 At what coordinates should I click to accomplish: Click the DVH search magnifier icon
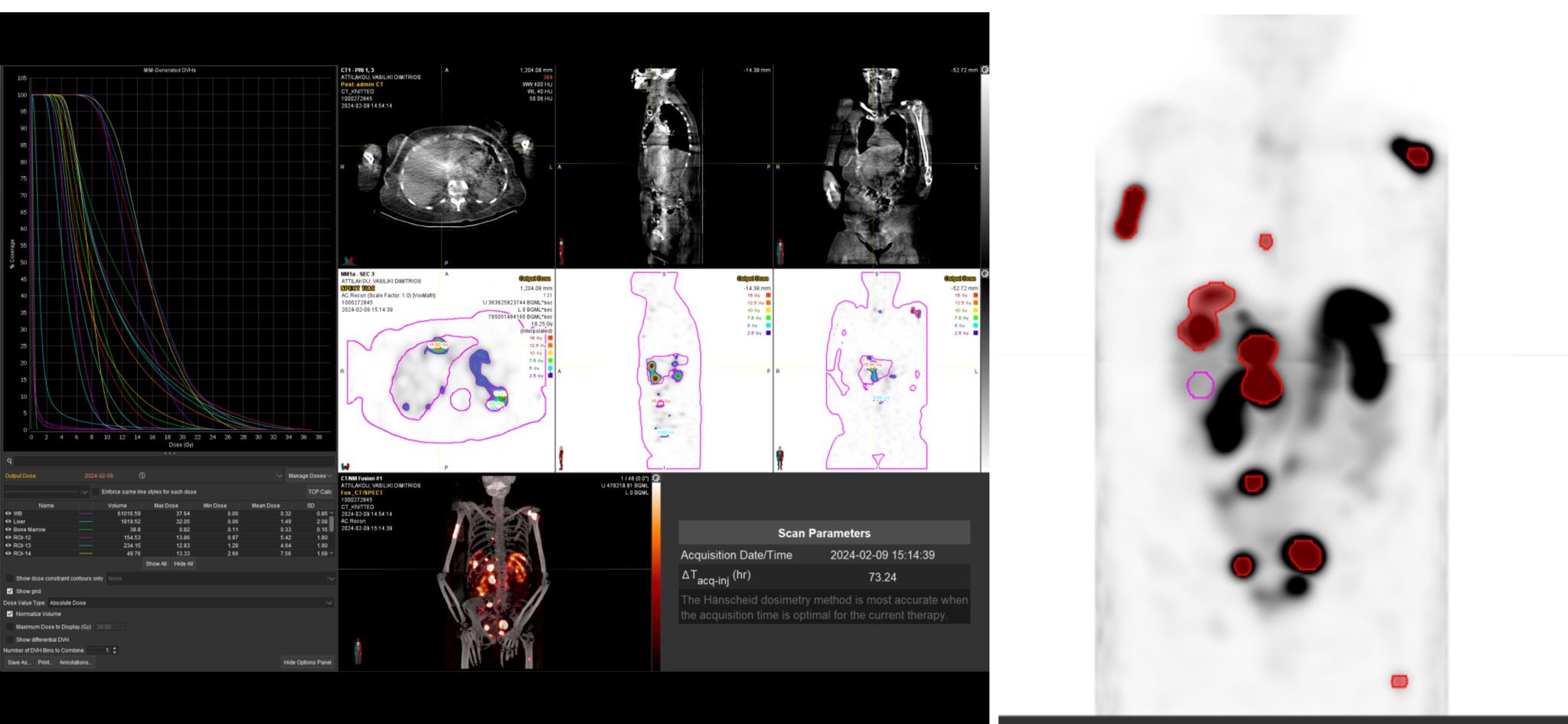click(x=10, y=461)
